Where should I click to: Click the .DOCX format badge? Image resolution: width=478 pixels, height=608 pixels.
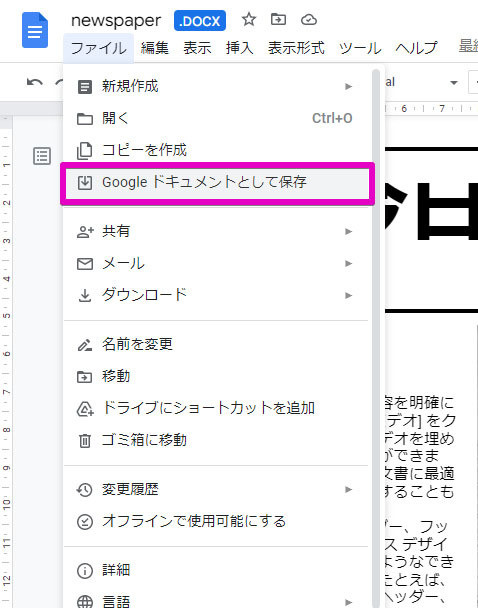[200, 21]
